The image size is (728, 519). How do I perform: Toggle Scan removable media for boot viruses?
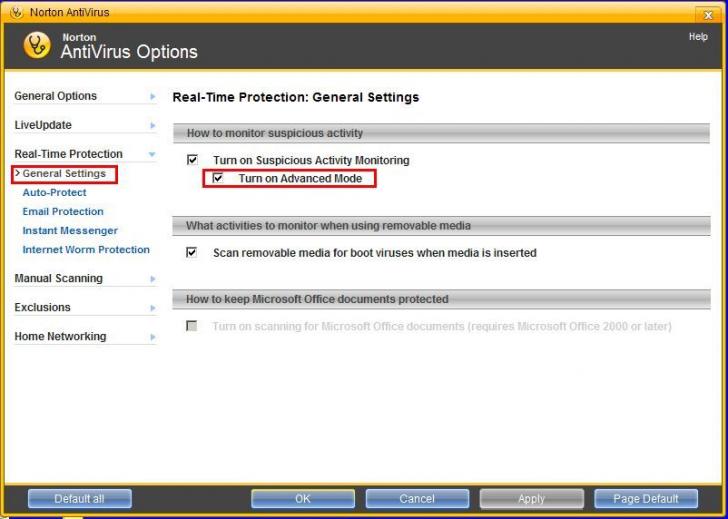192,253
